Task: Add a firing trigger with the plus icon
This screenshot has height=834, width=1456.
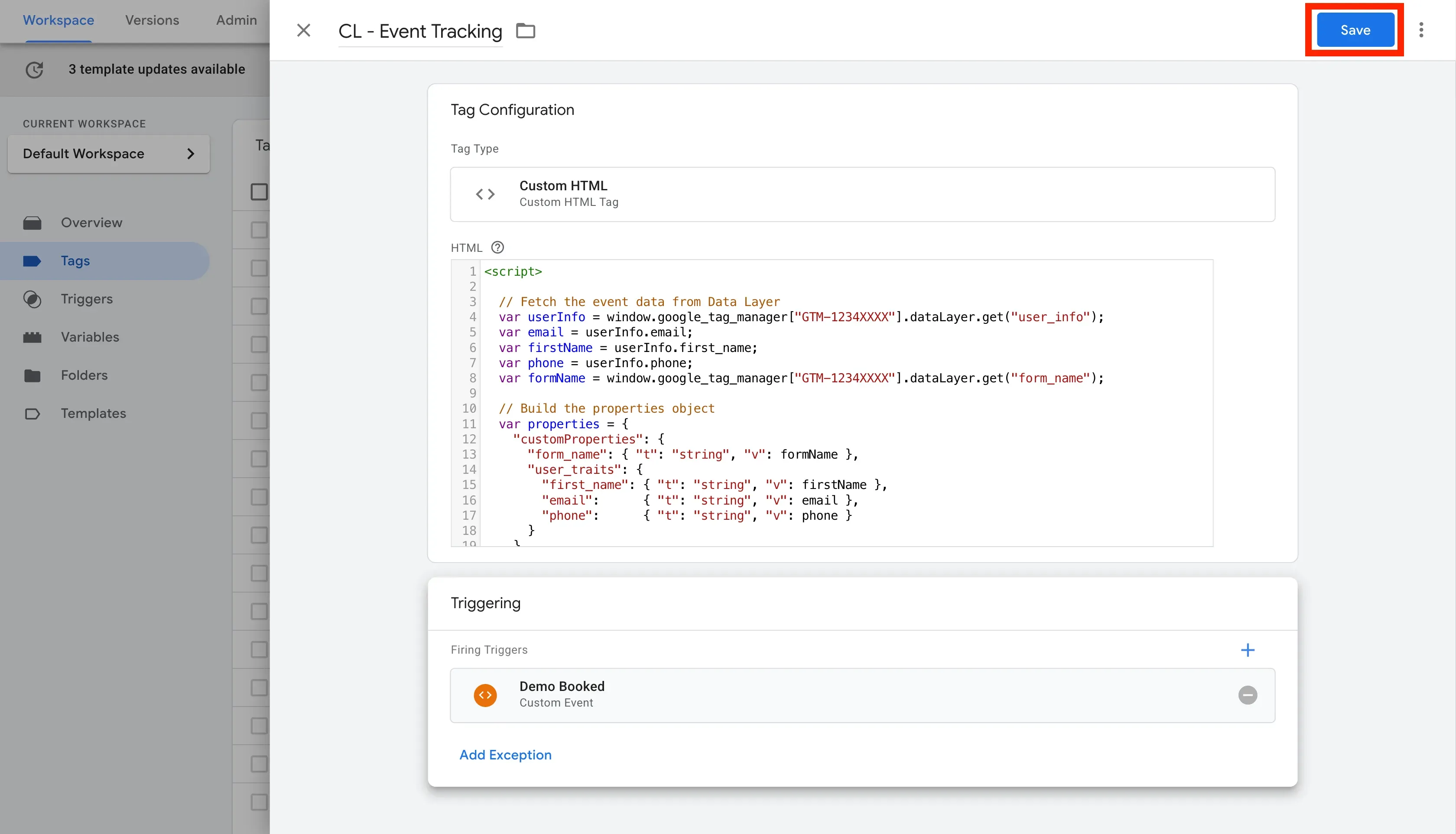Action: pyautogui.click(x=1247, y=649)
